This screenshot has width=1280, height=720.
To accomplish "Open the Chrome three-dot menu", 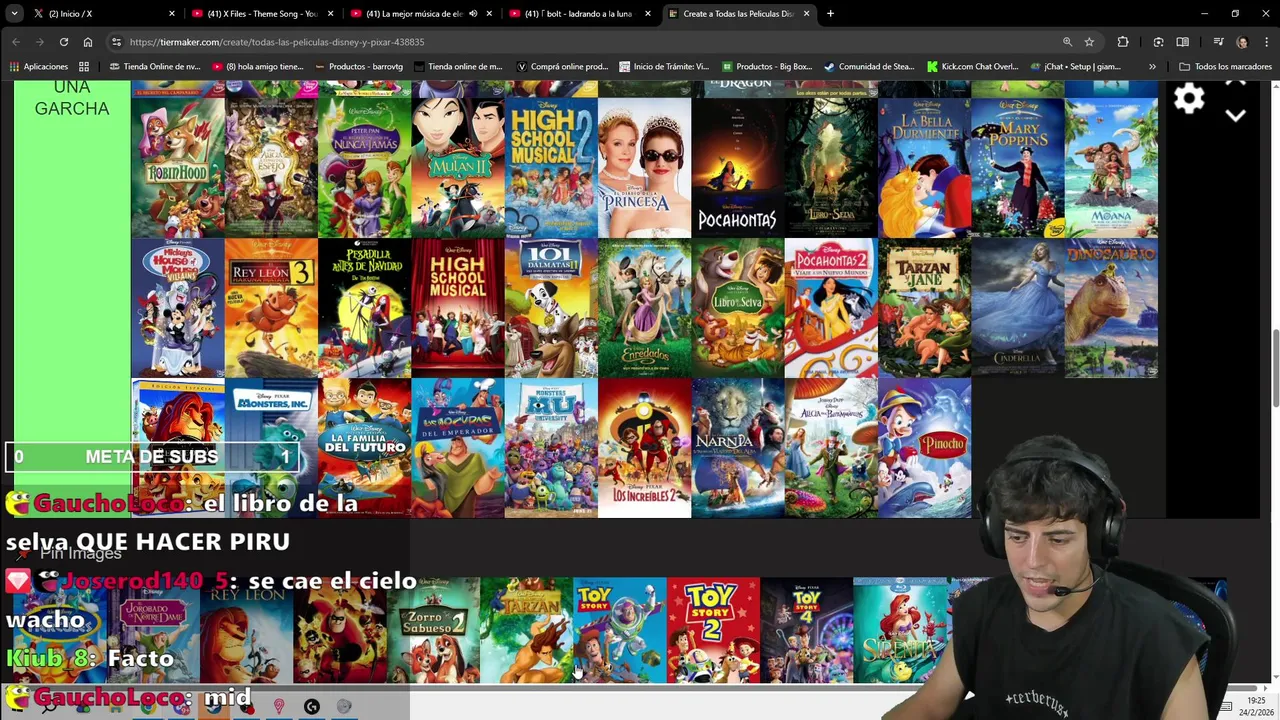I will tap(1265, 42).
